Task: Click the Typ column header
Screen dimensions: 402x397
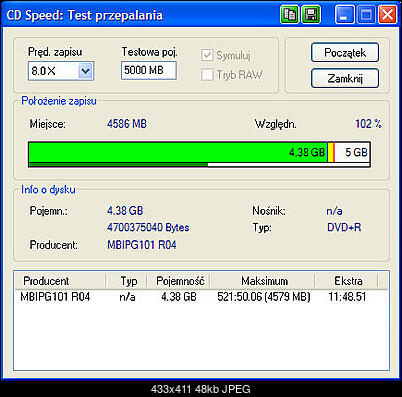Action: 128,281
